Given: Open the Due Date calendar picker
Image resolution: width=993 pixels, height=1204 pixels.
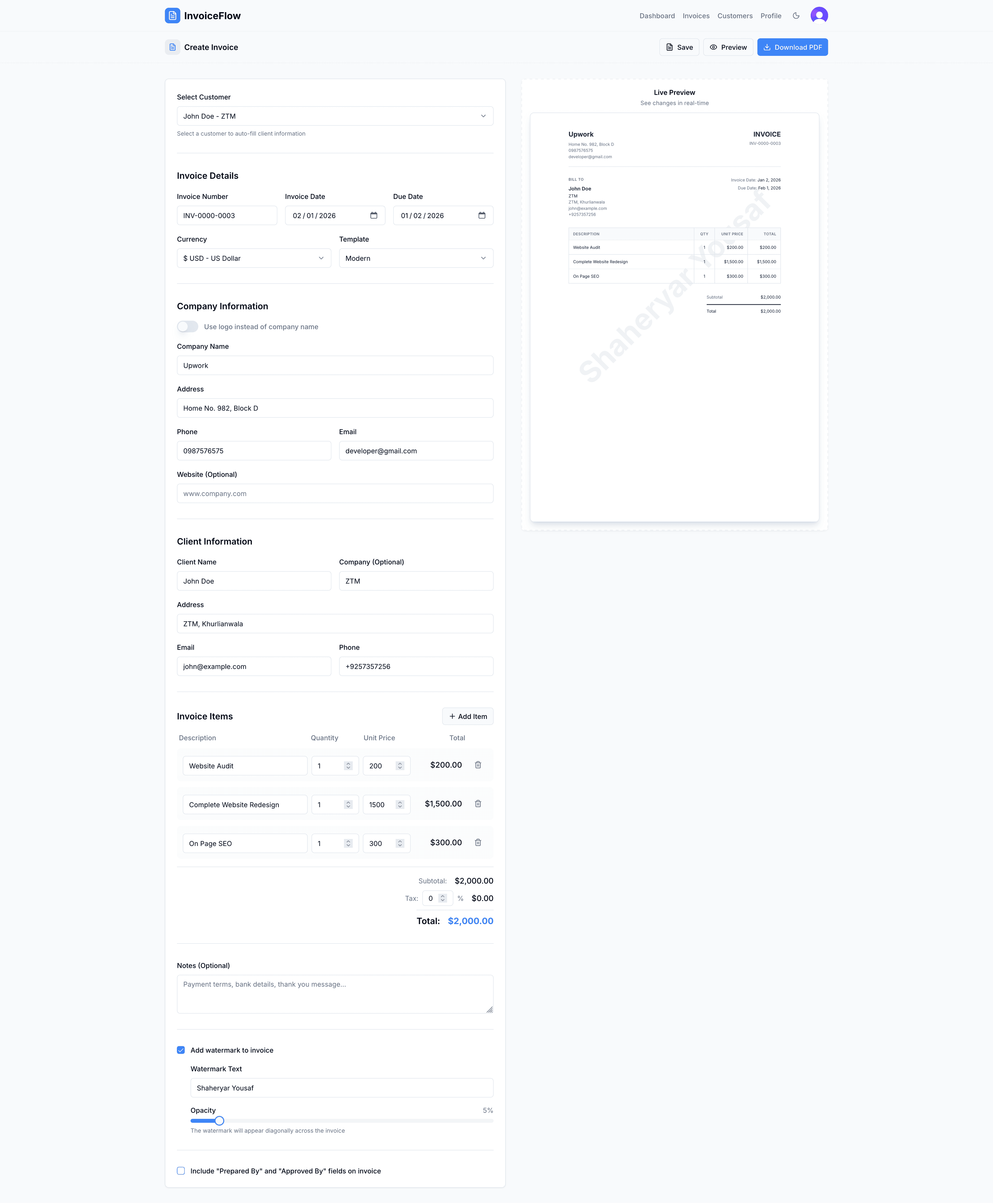Looking at the screenshot, I should tap(482, 215).
